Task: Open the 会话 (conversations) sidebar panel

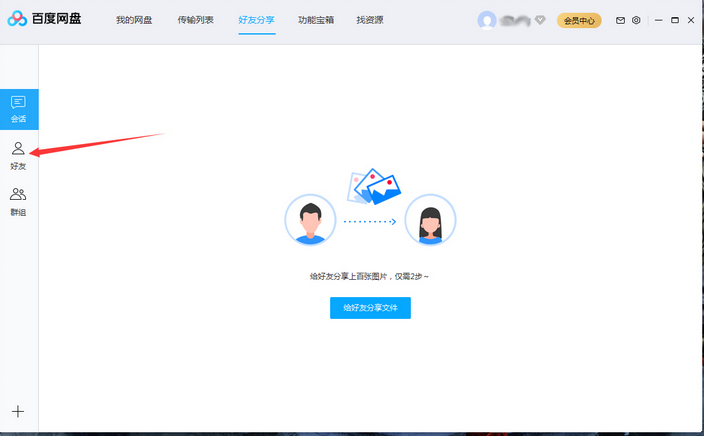Action: [18, 108]
